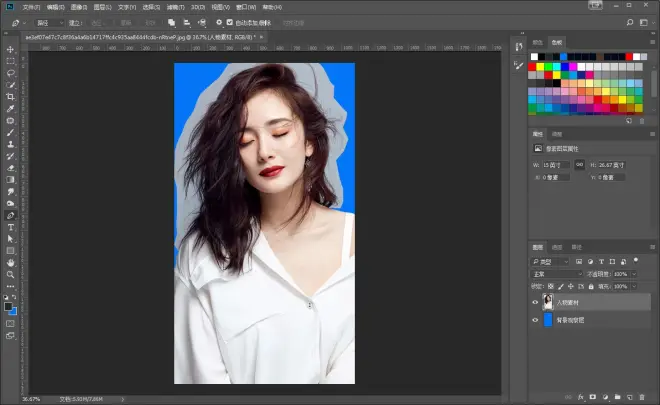Select the History Brush tool
The height and width of the screenshot is (405, 660).
(10, 156)
